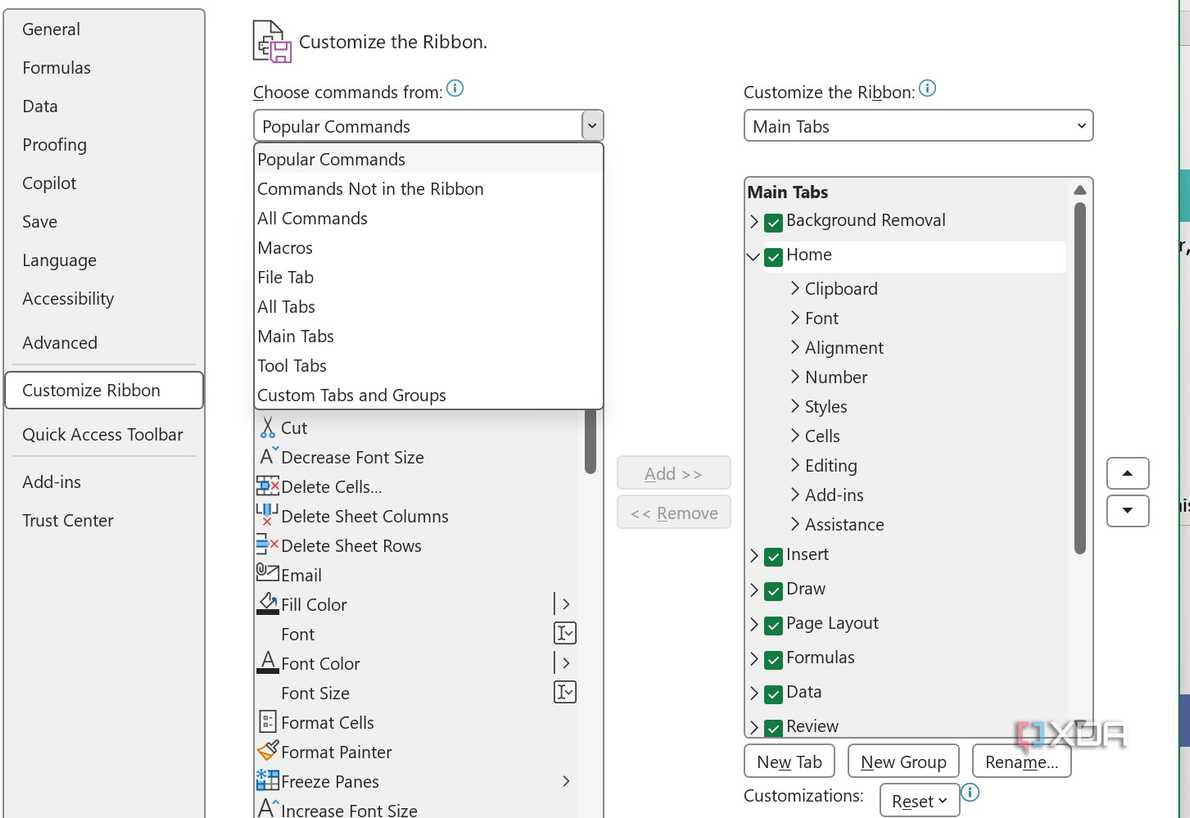Move selected tab up with arrow button
Image resolution: width=1190 pixels, height=818 pixels.
pos(1128,473)
